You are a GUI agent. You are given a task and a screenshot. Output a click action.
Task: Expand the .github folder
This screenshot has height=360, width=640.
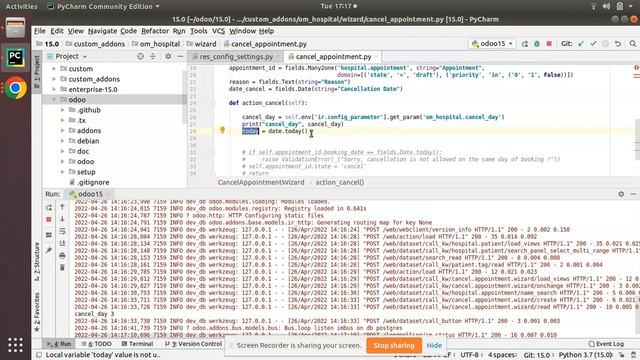[62, 110]
